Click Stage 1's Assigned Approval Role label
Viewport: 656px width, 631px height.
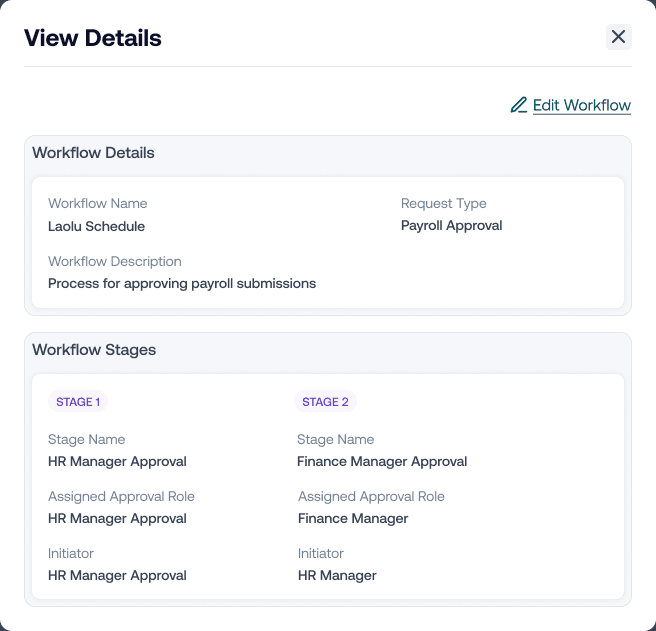click(121, 496)
